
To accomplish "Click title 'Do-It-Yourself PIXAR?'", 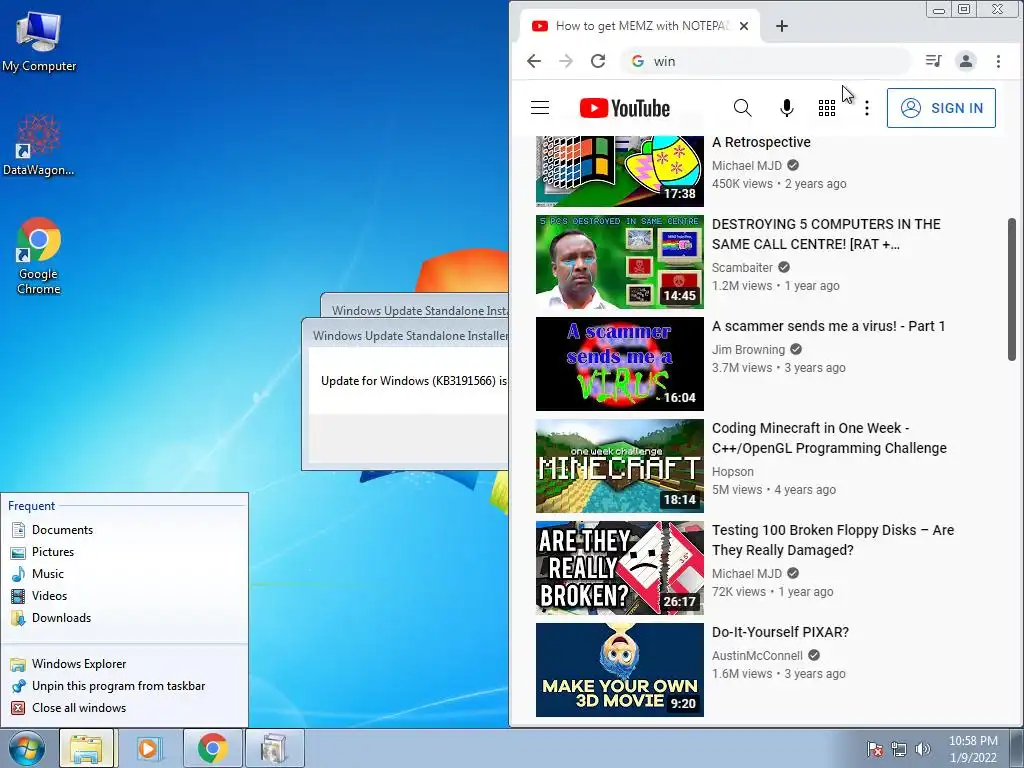I will [x=780, y=632].
